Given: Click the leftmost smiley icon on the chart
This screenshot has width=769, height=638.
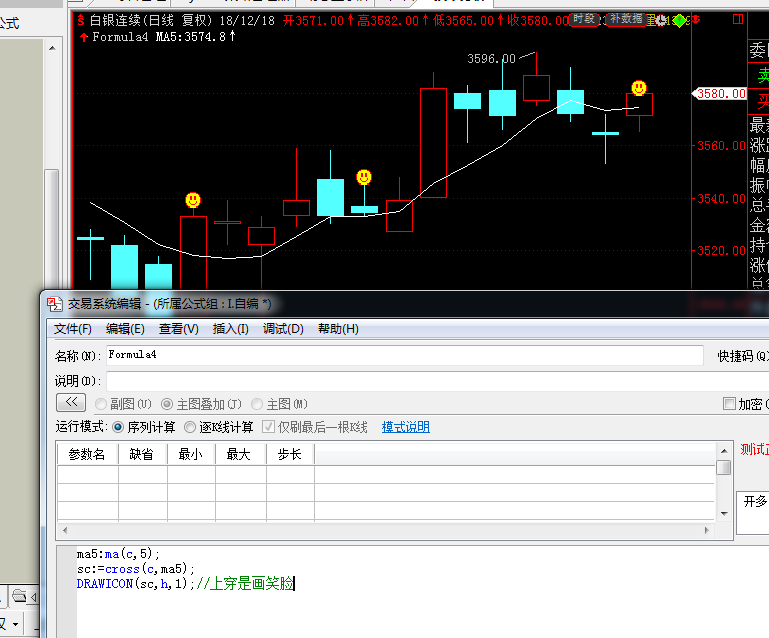Looking at the screenshot, I should pyautogui.click(x=193, y=200).
